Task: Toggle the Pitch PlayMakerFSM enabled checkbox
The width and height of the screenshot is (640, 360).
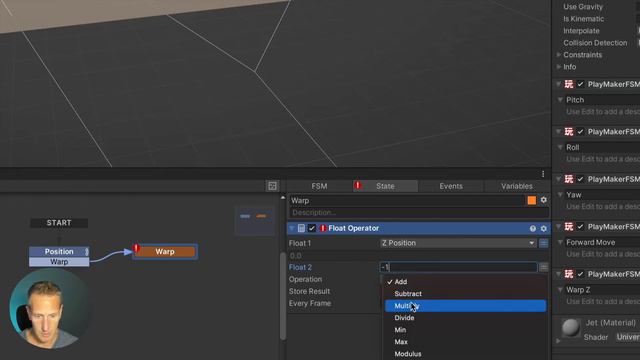Action: coord(580,84)
